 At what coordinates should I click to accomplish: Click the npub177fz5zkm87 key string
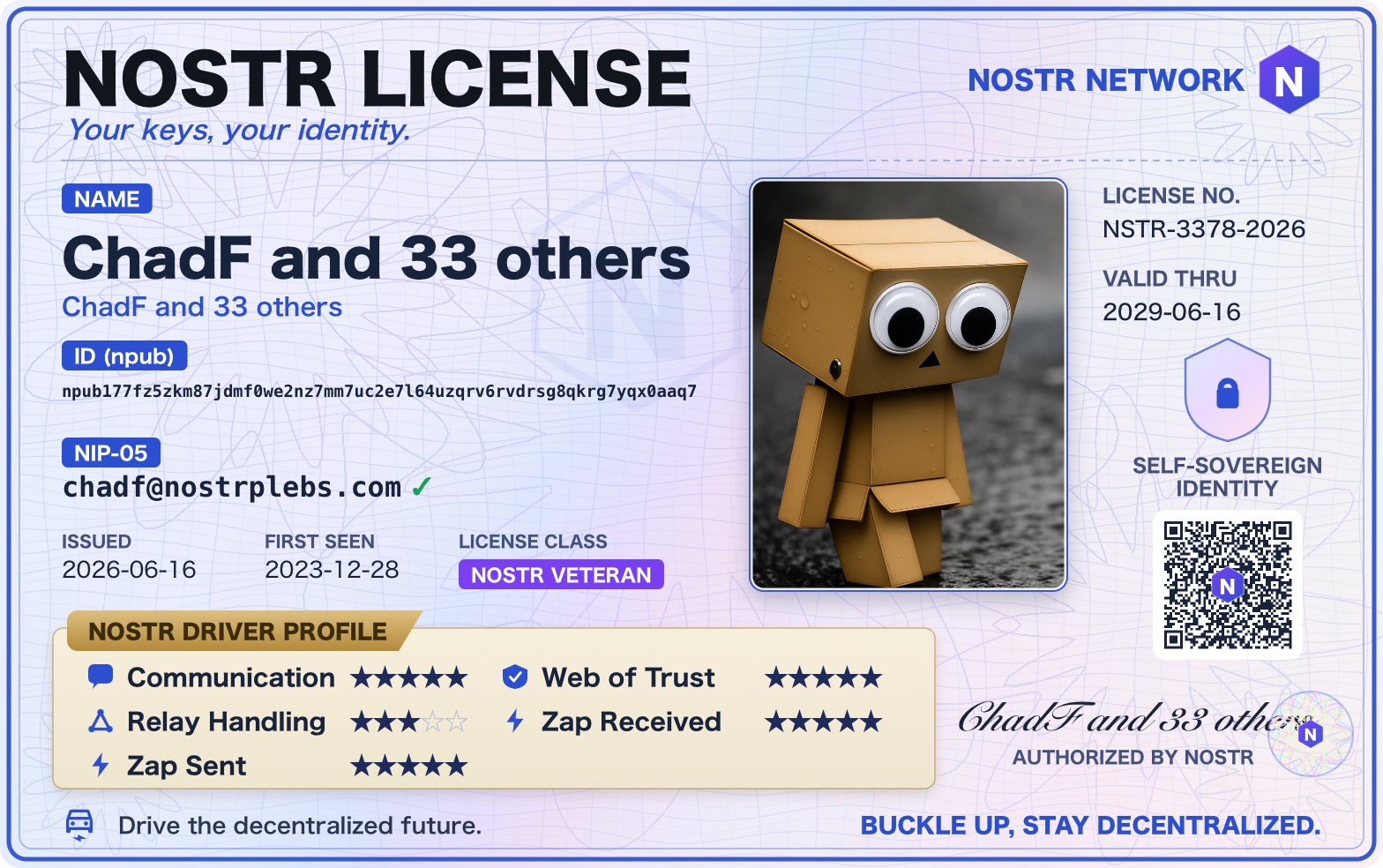(x=379, y=391)
